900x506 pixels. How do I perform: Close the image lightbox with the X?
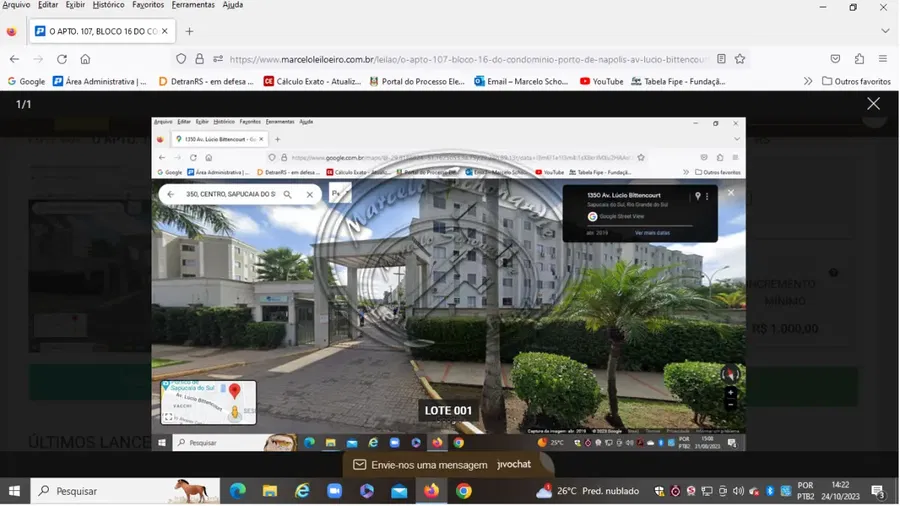pyautogui.click(x=873, y=104)
